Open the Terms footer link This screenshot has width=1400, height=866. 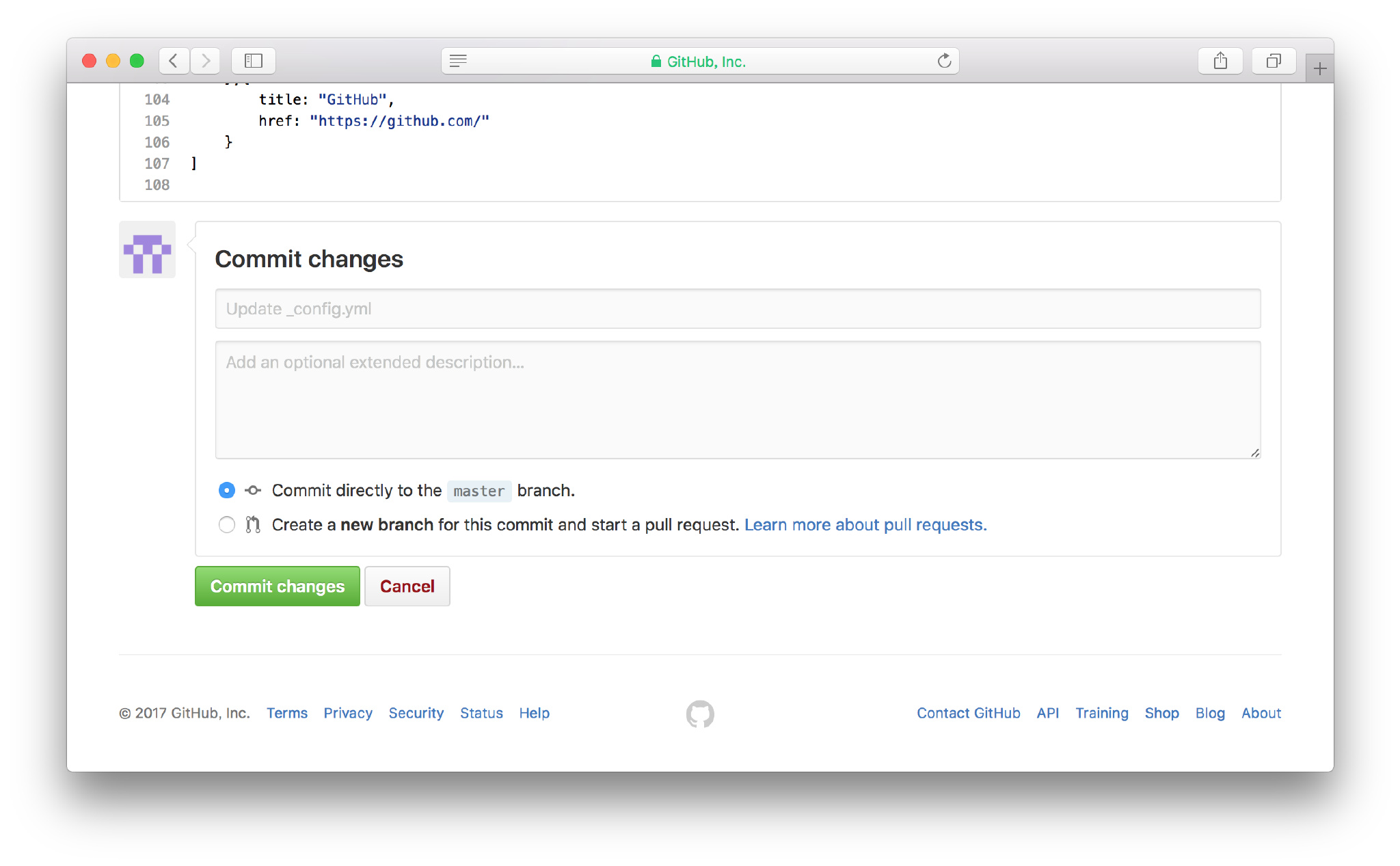(286, 713)
